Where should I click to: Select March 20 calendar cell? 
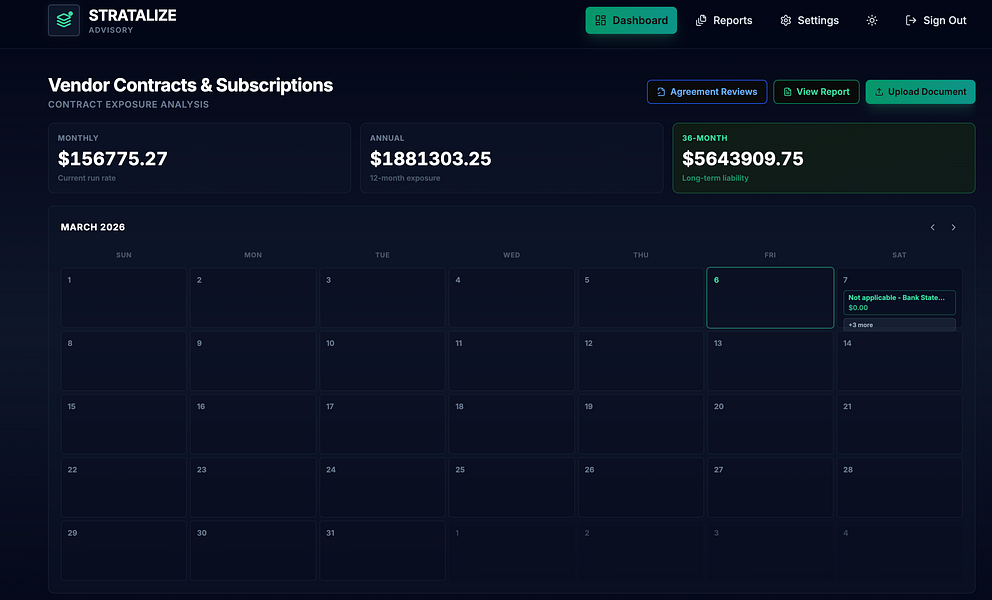(x=770, y=424)
